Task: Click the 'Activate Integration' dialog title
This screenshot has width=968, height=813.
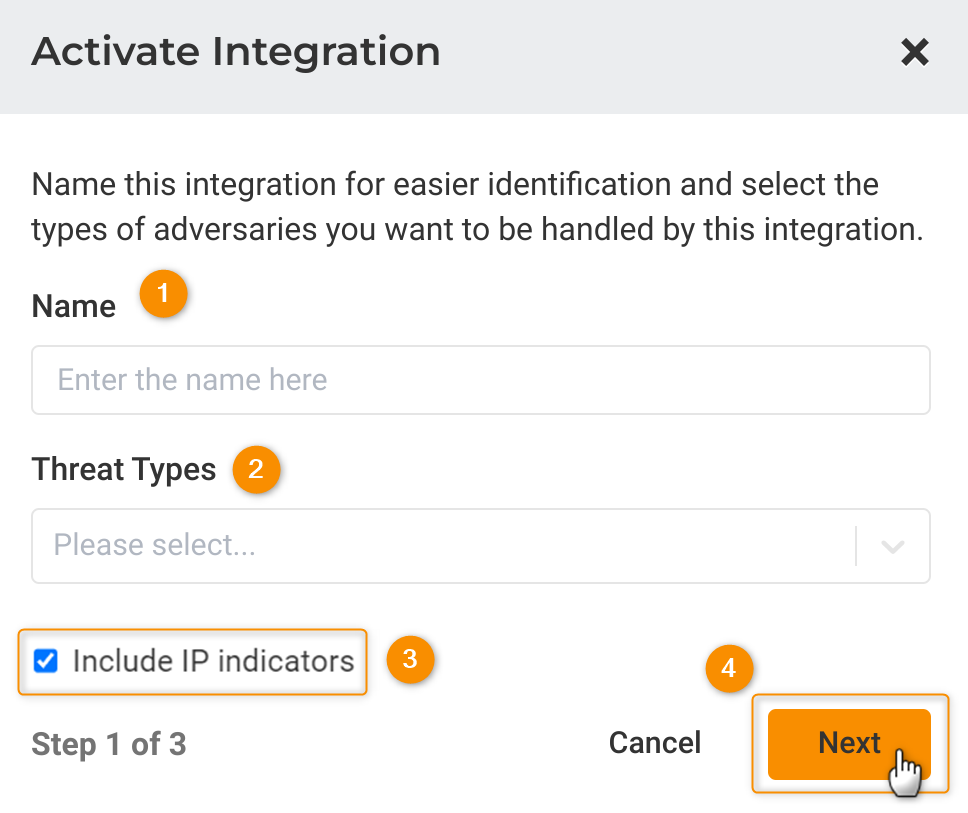Action: coord(236,52)
